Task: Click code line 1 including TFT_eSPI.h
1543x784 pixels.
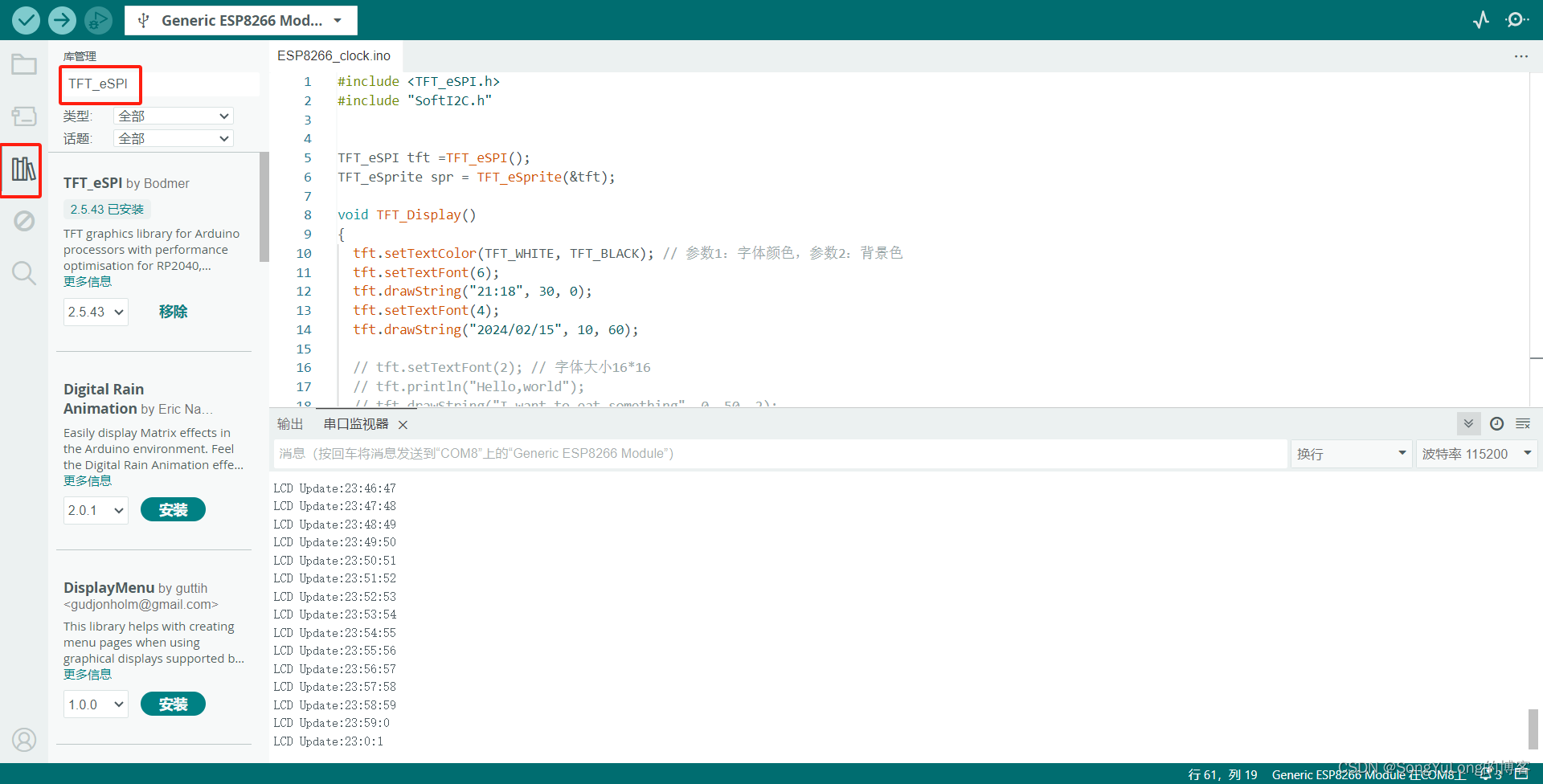Action: 418,82
